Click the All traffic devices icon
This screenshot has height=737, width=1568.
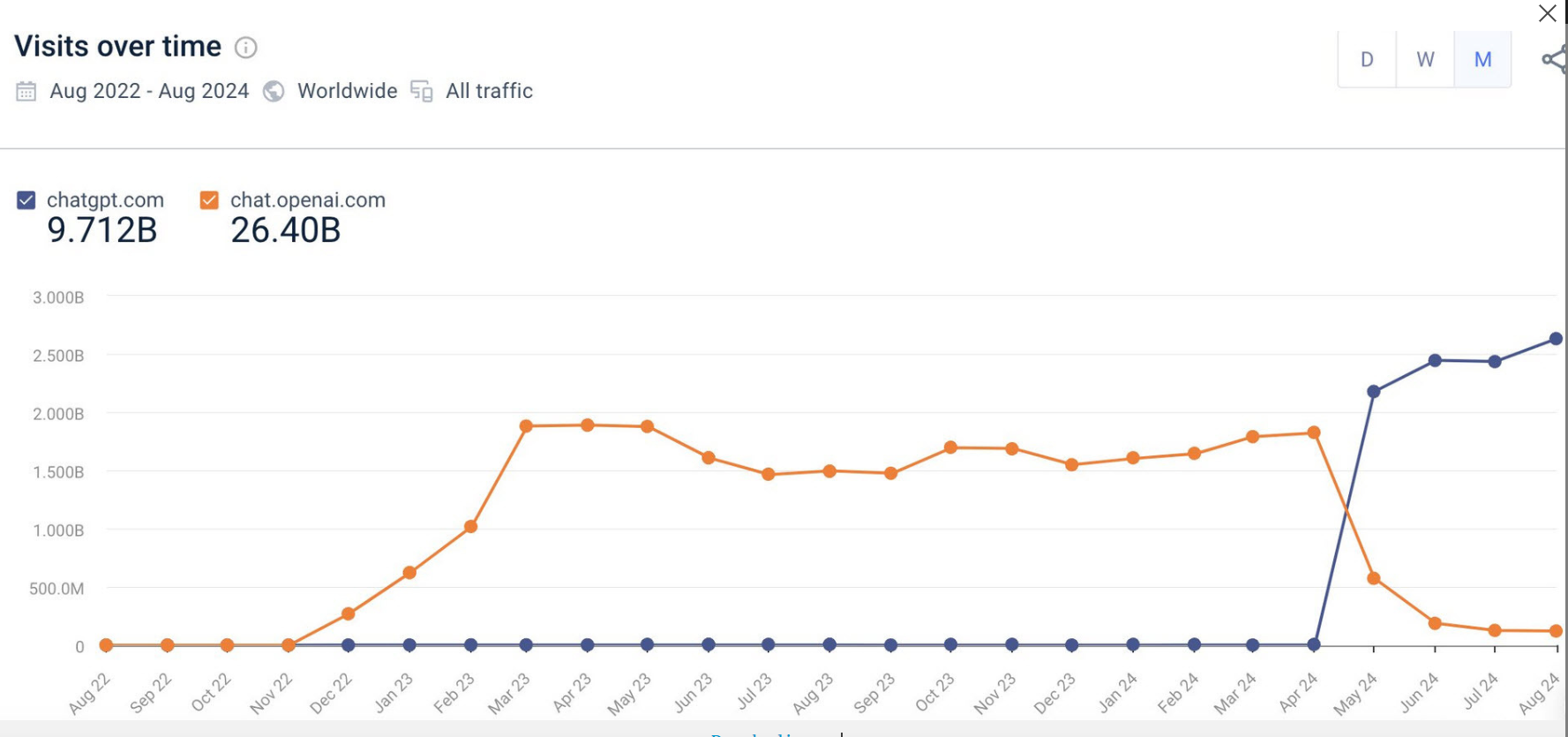[x=422, y=92]
